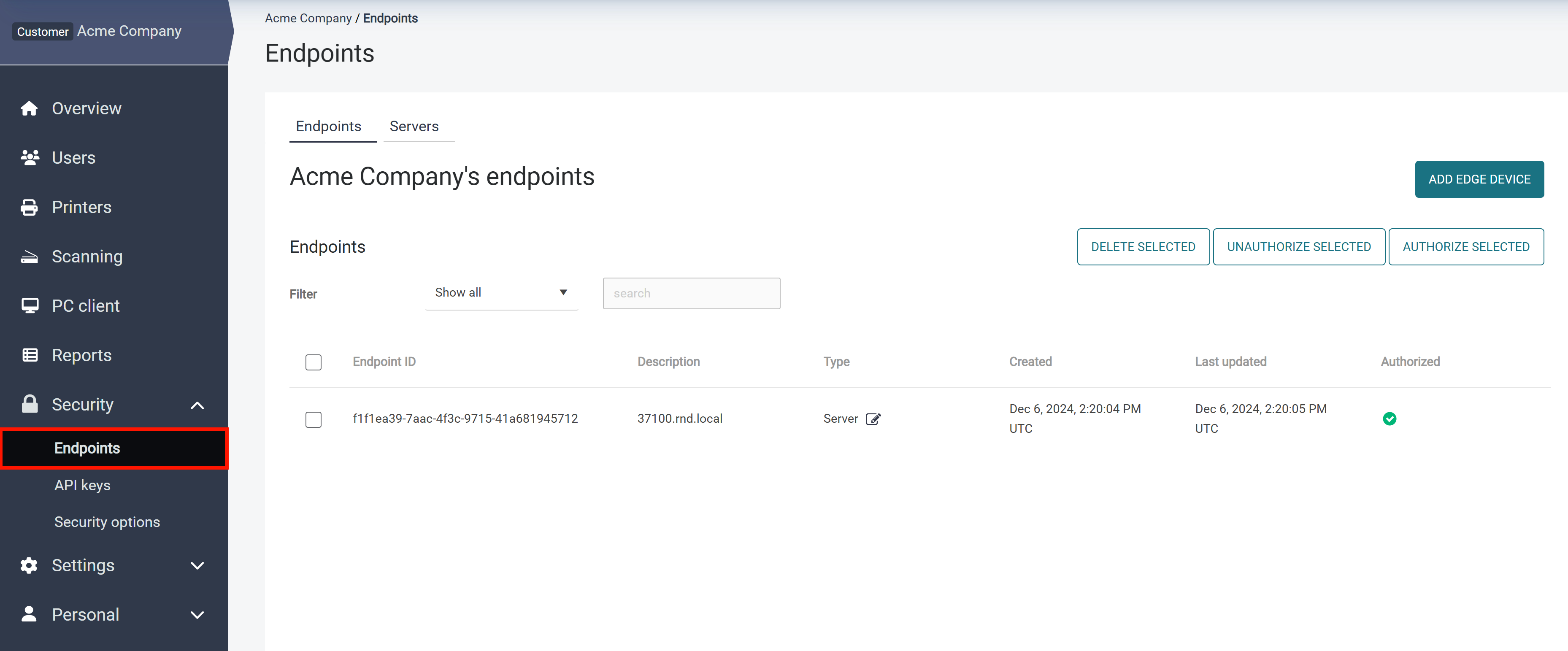The height and width of the screenshot is (651, 1568).
Task: Click the Overview home icon
Action: (x=29, y=108)
